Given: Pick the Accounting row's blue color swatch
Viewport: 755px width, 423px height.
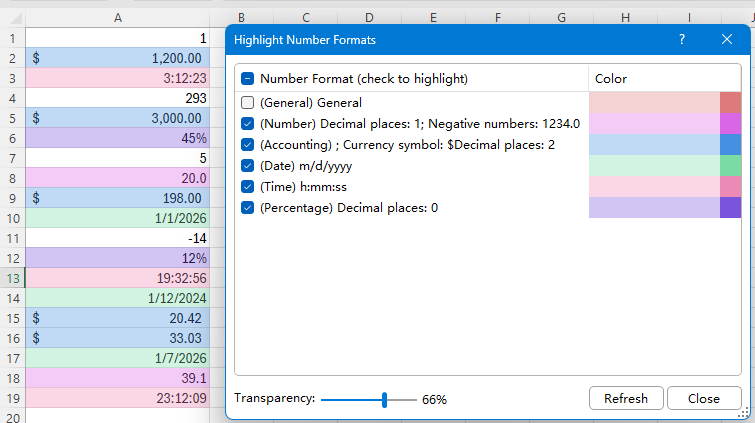Looking at the screenshot, I should pos(730,145).
